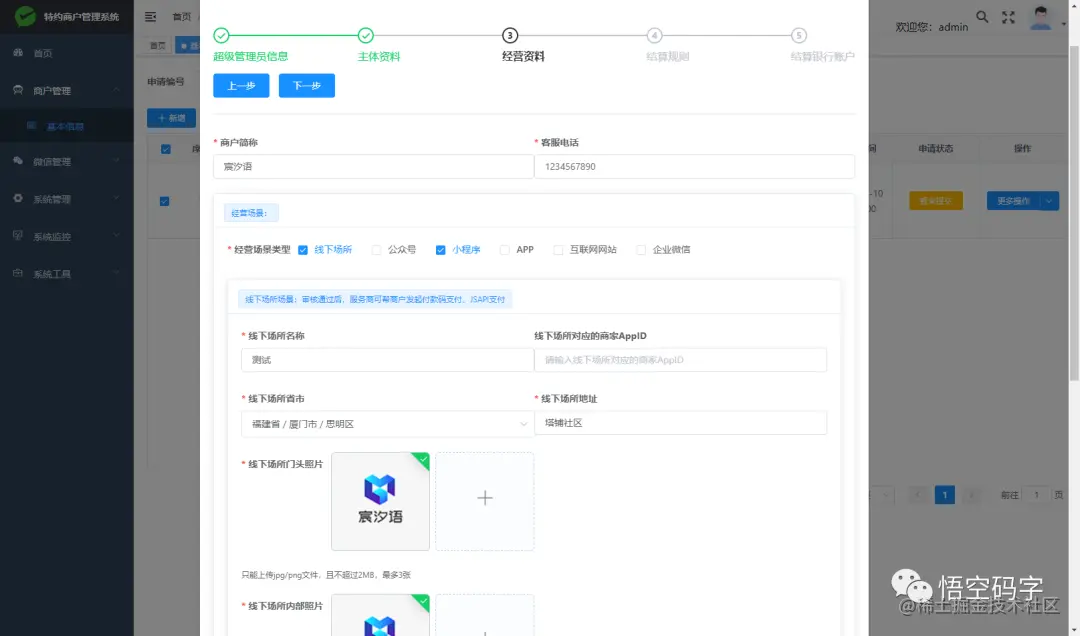Open the 基本信息 sidebar submenu item

[x=67, y=126]
